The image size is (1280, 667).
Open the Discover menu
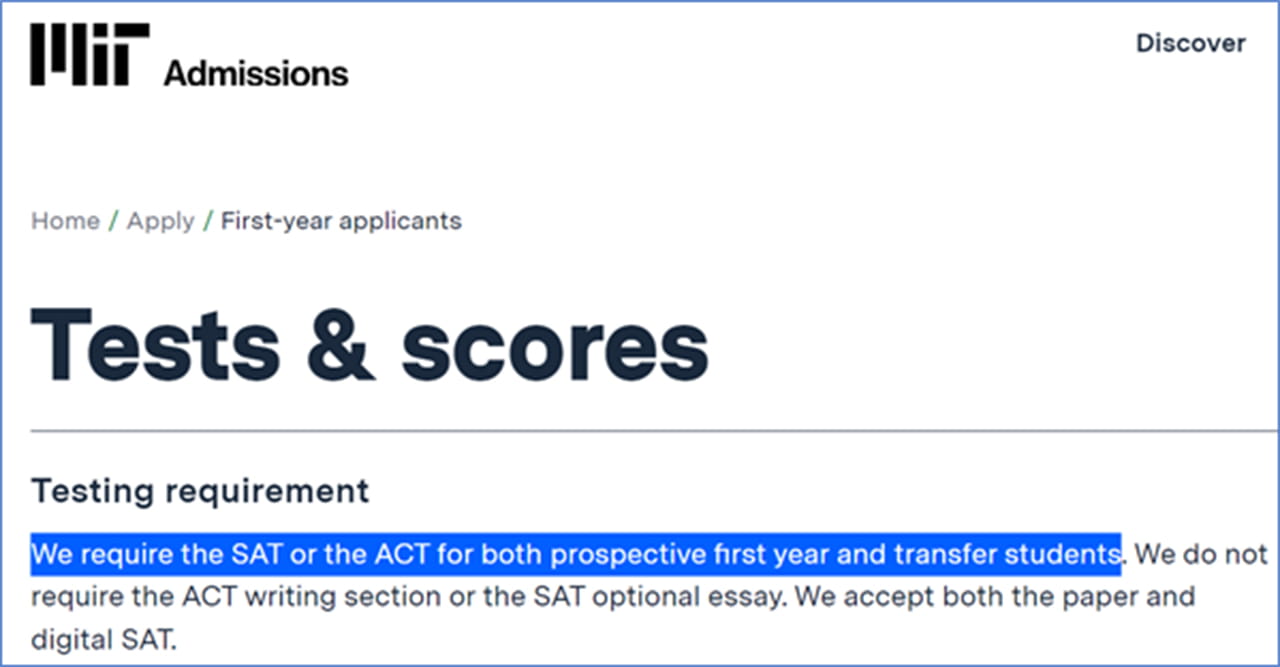coord(1191,43)
